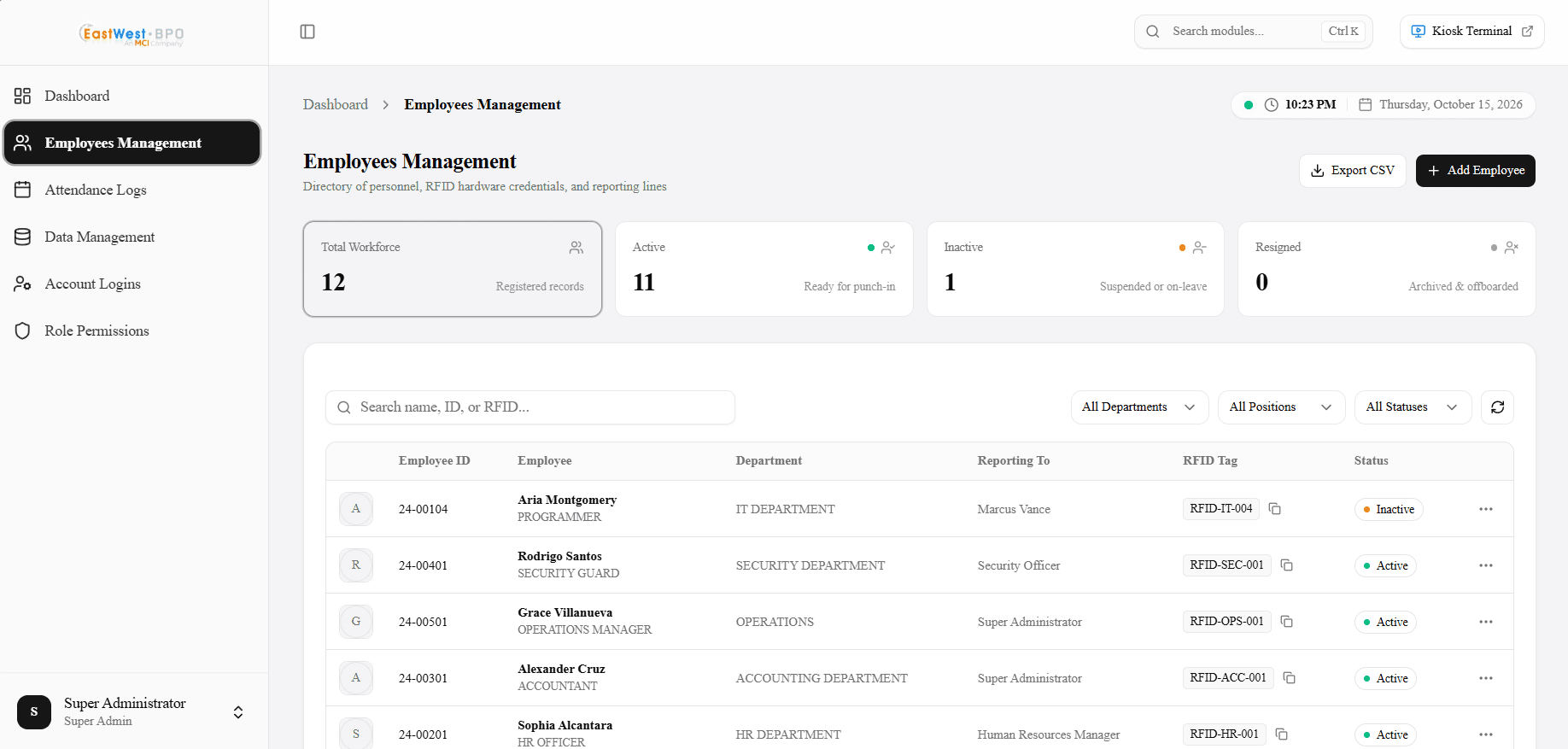This screenshot has width=1568, height=749.
Task: Refresh the employee table
Action: coord(1497,407)
